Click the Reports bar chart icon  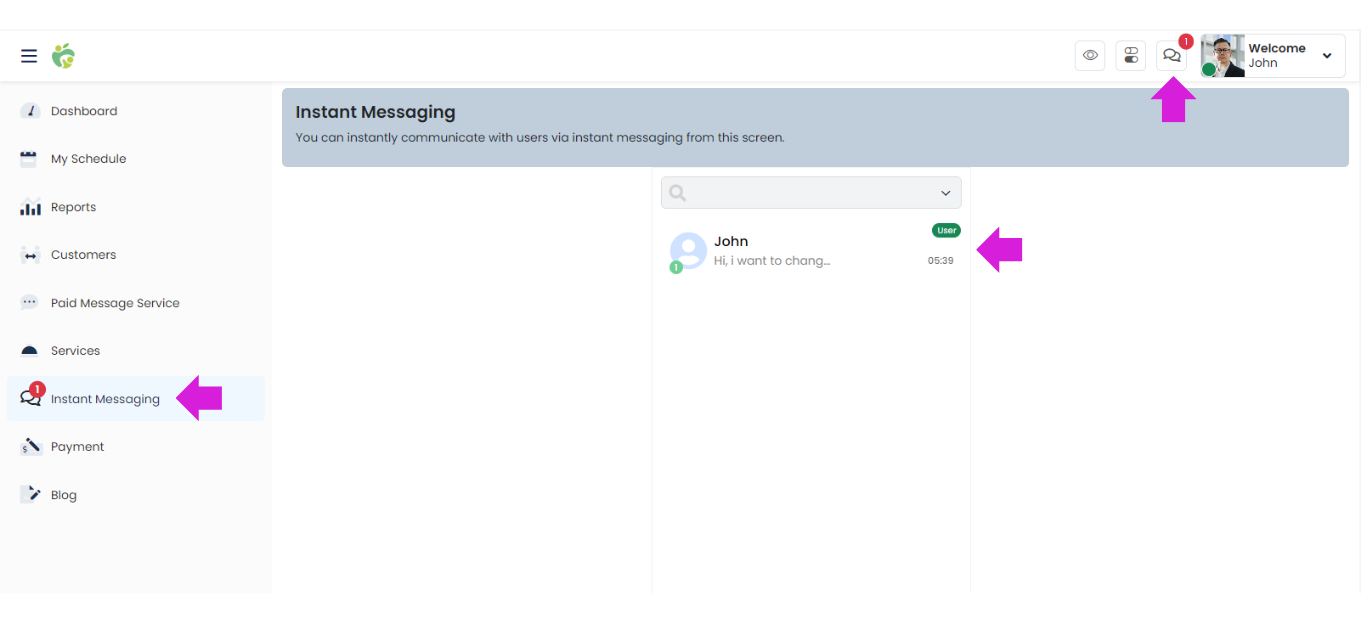[x=30, y=207]
